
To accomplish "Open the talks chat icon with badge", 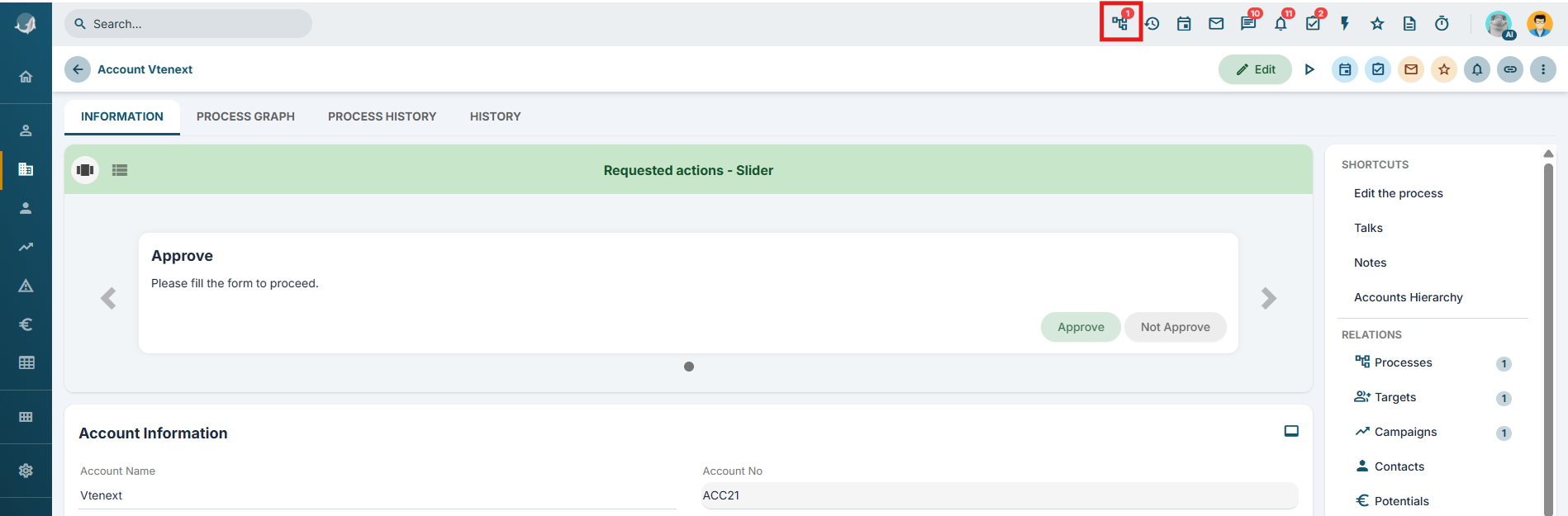I will pos(1248,23).
